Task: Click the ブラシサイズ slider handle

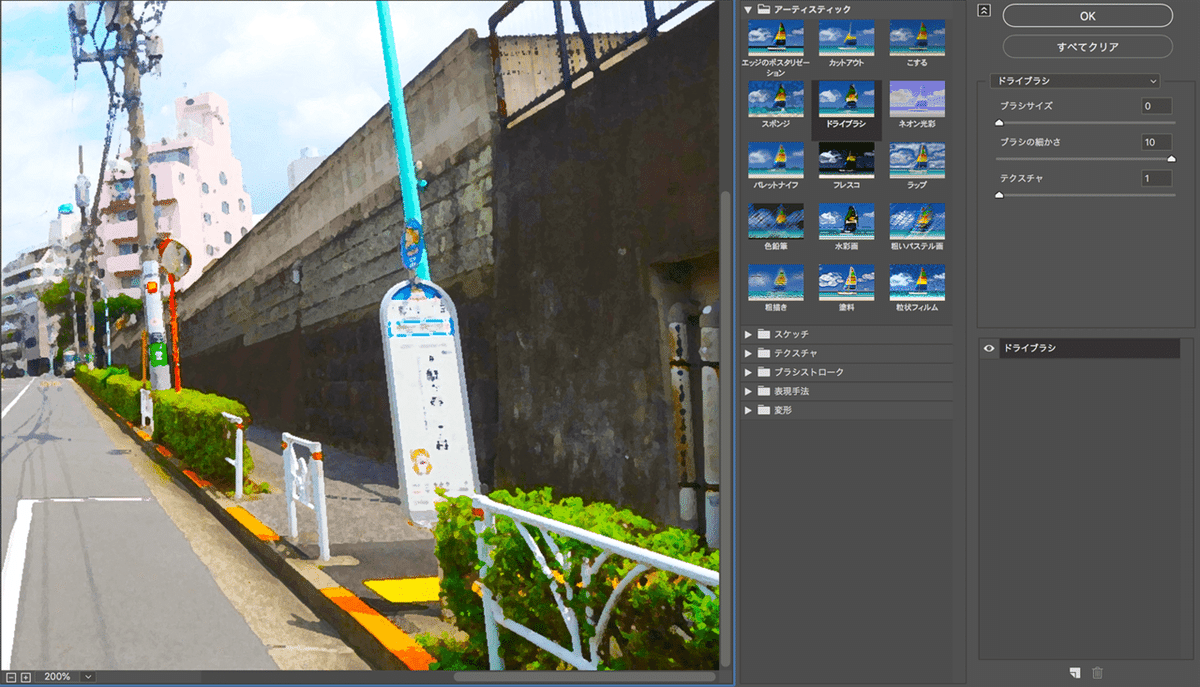Action: pos(998,122)
